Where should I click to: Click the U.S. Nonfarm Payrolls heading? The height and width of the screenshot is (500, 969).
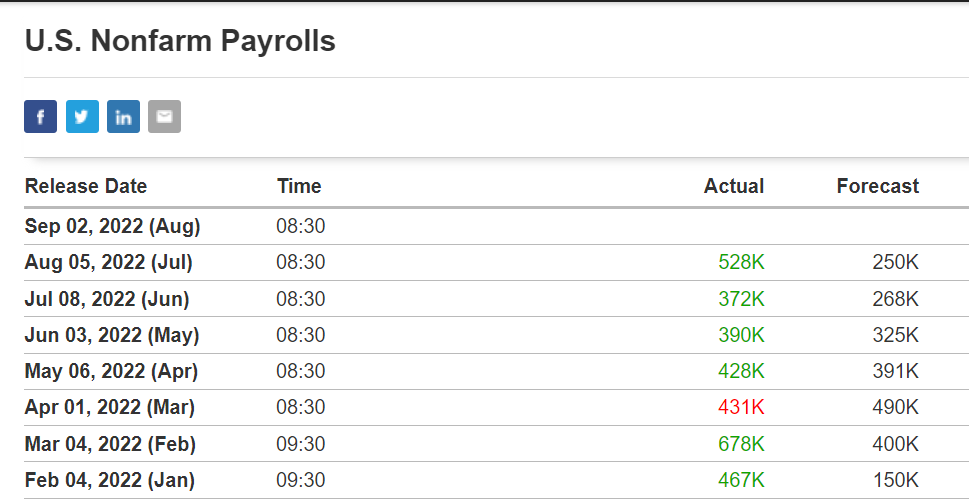pyautogui.click(x=180, y=41)
